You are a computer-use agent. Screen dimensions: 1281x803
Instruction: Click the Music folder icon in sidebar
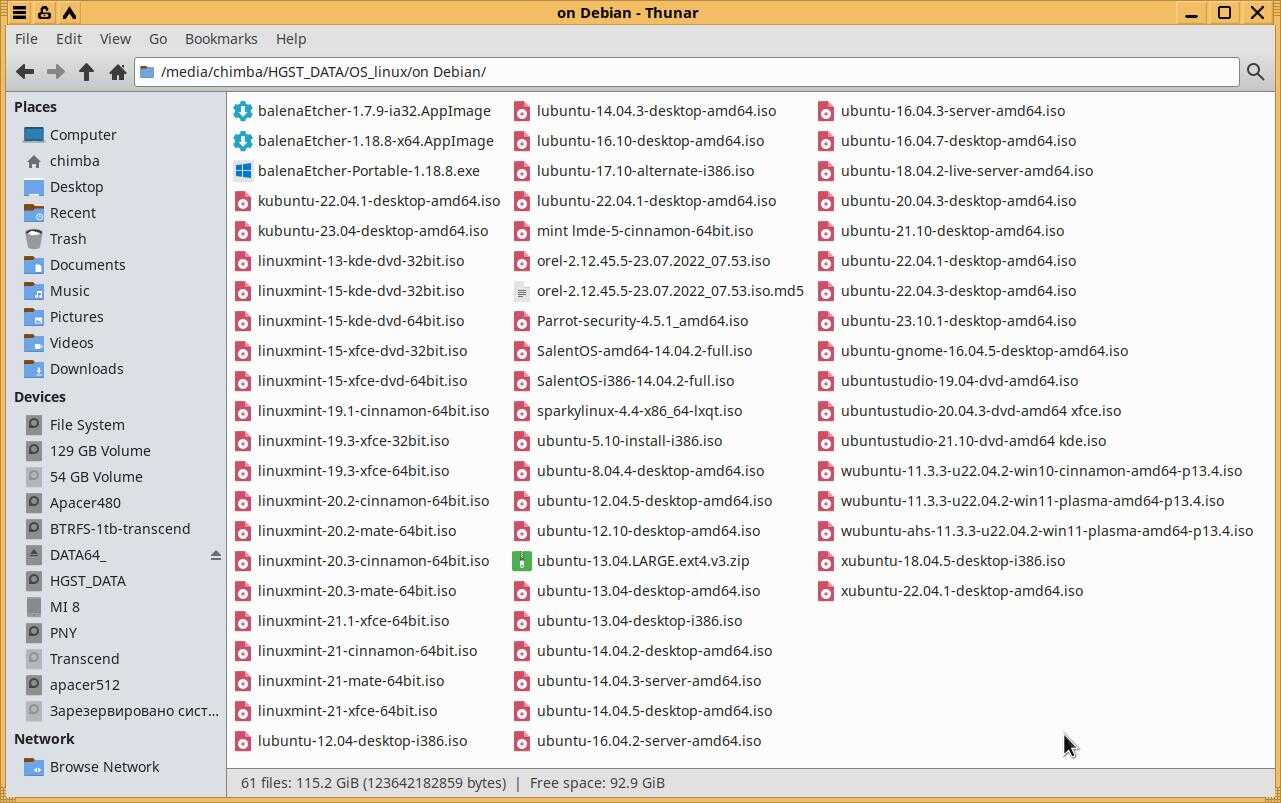click(x=34, y=291)
